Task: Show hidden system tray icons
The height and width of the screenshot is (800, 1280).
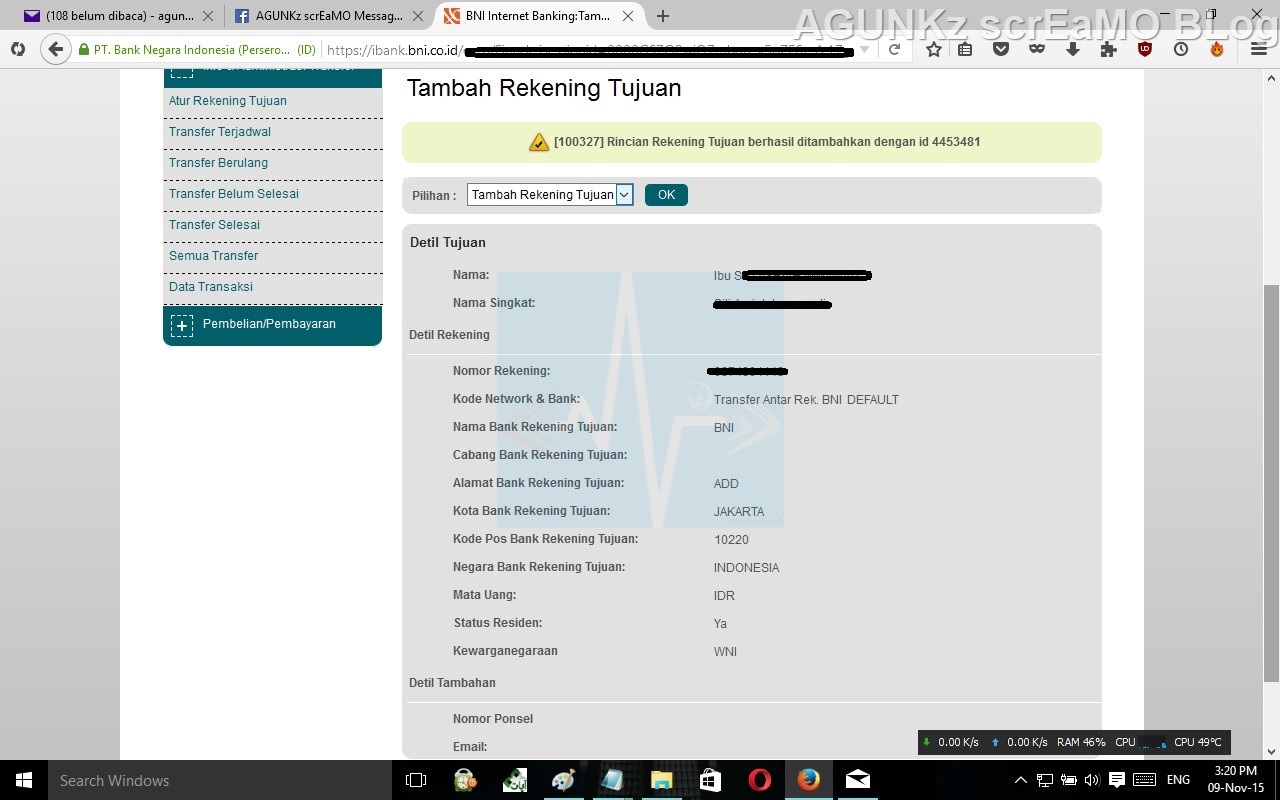Action: 1021,780
